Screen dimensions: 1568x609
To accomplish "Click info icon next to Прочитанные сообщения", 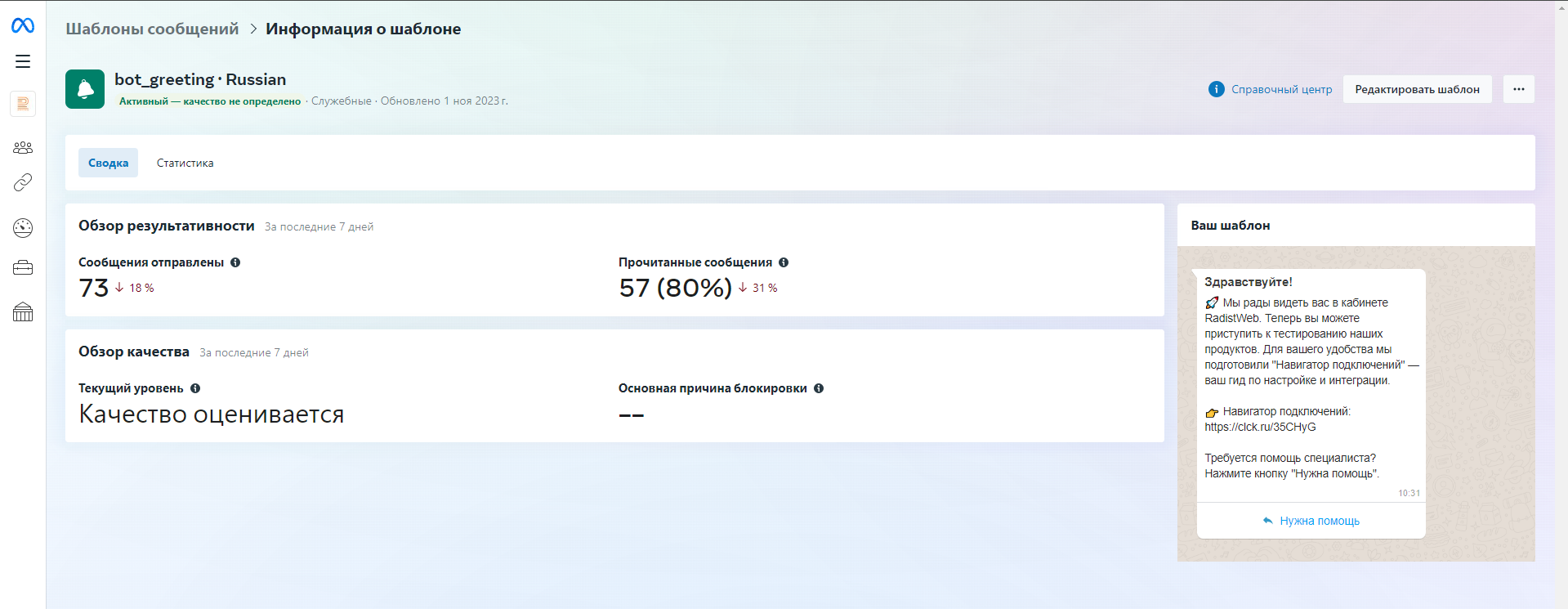I will coord(784,262).
